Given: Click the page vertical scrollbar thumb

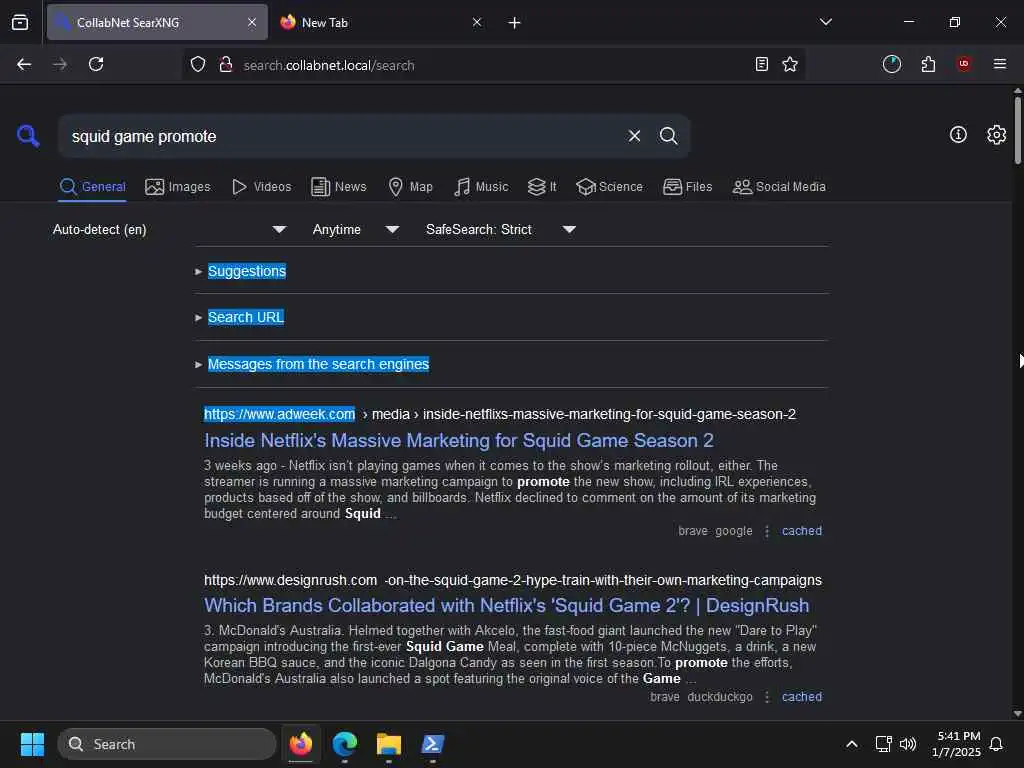Looking at the screenshot, I should (x=1017, y=131).
